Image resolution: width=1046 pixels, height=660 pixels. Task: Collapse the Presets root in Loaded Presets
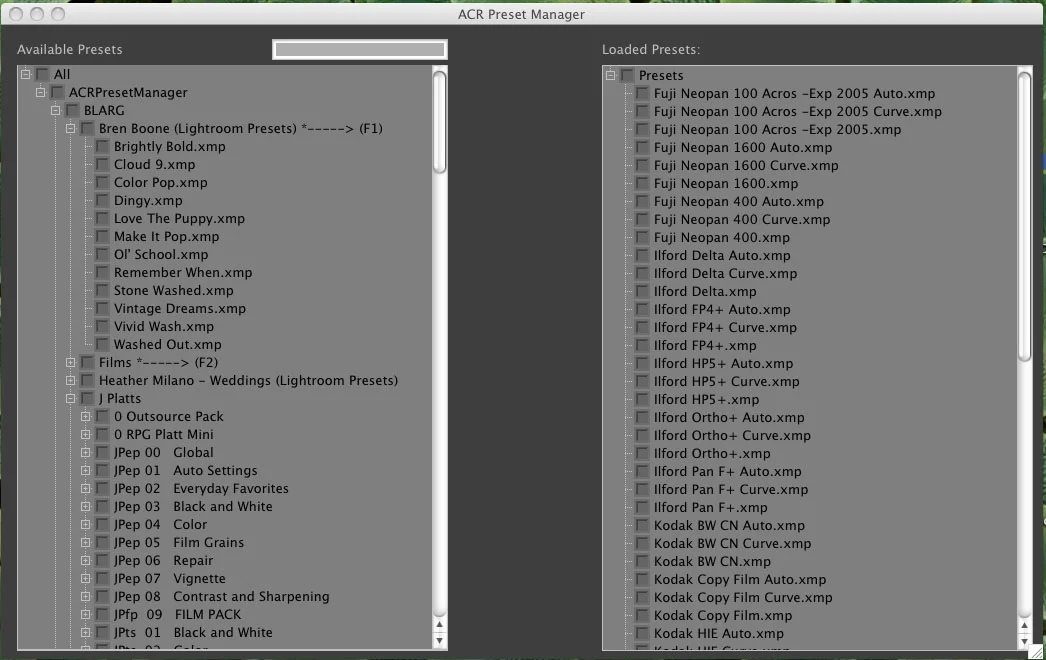click(610, 75)
